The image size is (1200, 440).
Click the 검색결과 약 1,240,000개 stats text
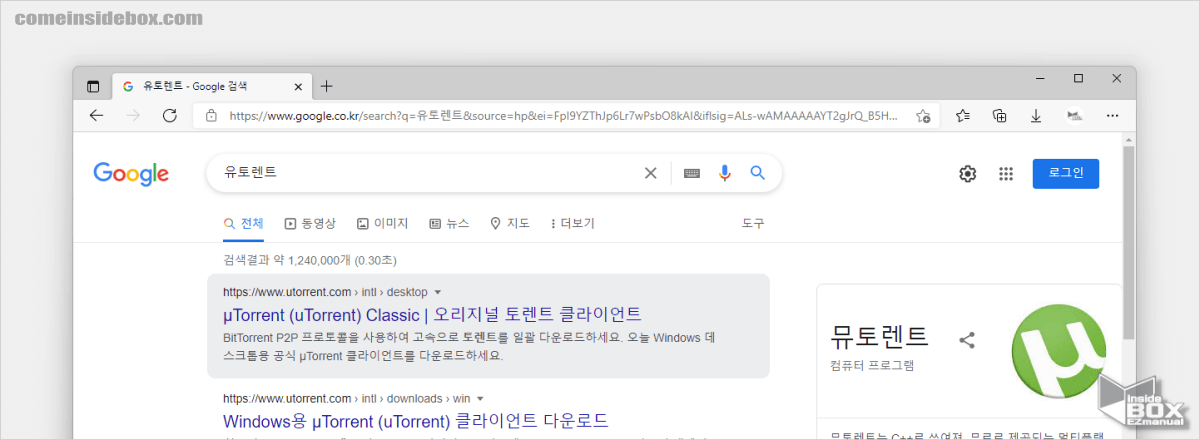[310, 260]
